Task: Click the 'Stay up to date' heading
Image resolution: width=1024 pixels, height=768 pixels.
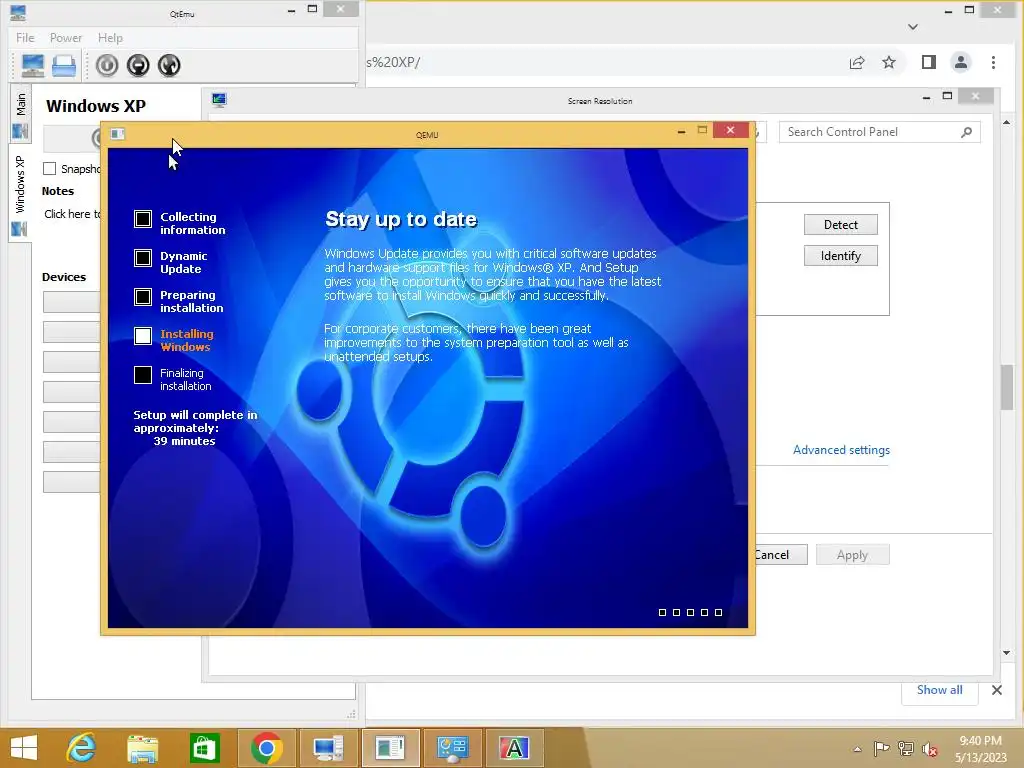Action: pyautogui.click(x=401, y=219)
